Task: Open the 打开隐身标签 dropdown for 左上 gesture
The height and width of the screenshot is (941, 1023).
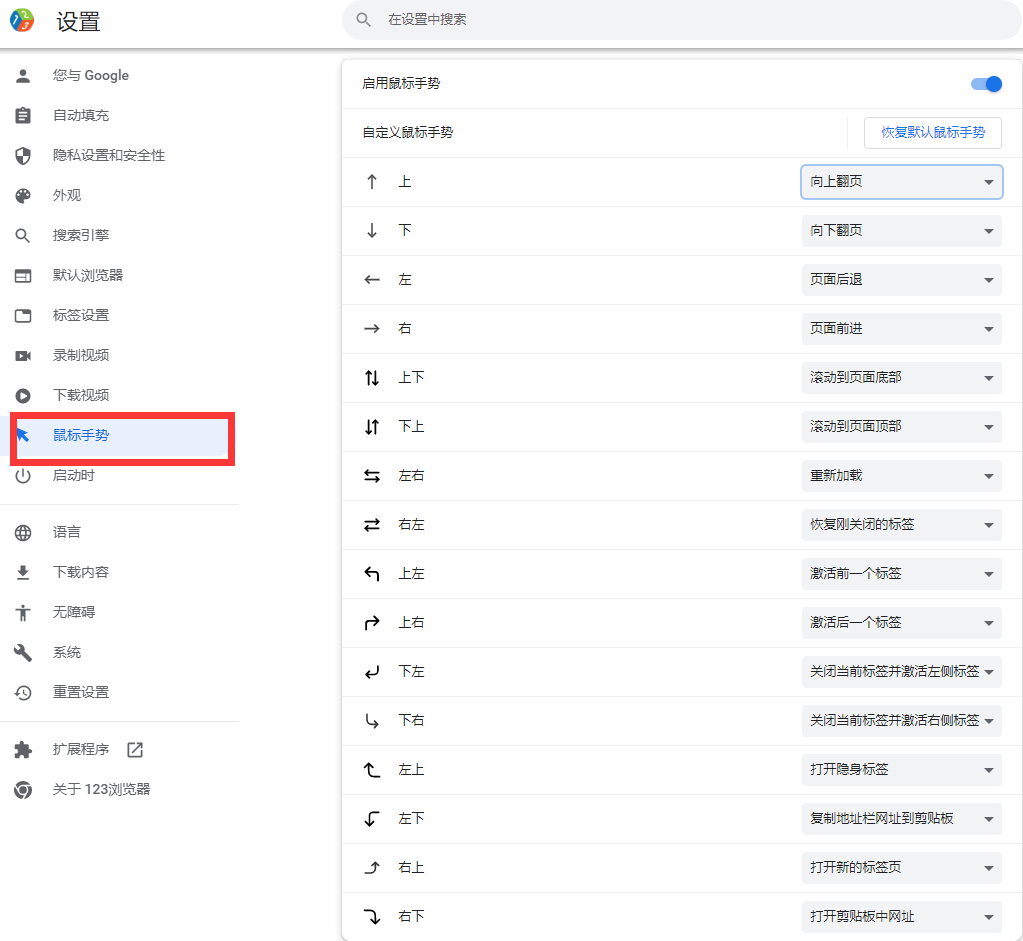Action: tap(901, 770)
